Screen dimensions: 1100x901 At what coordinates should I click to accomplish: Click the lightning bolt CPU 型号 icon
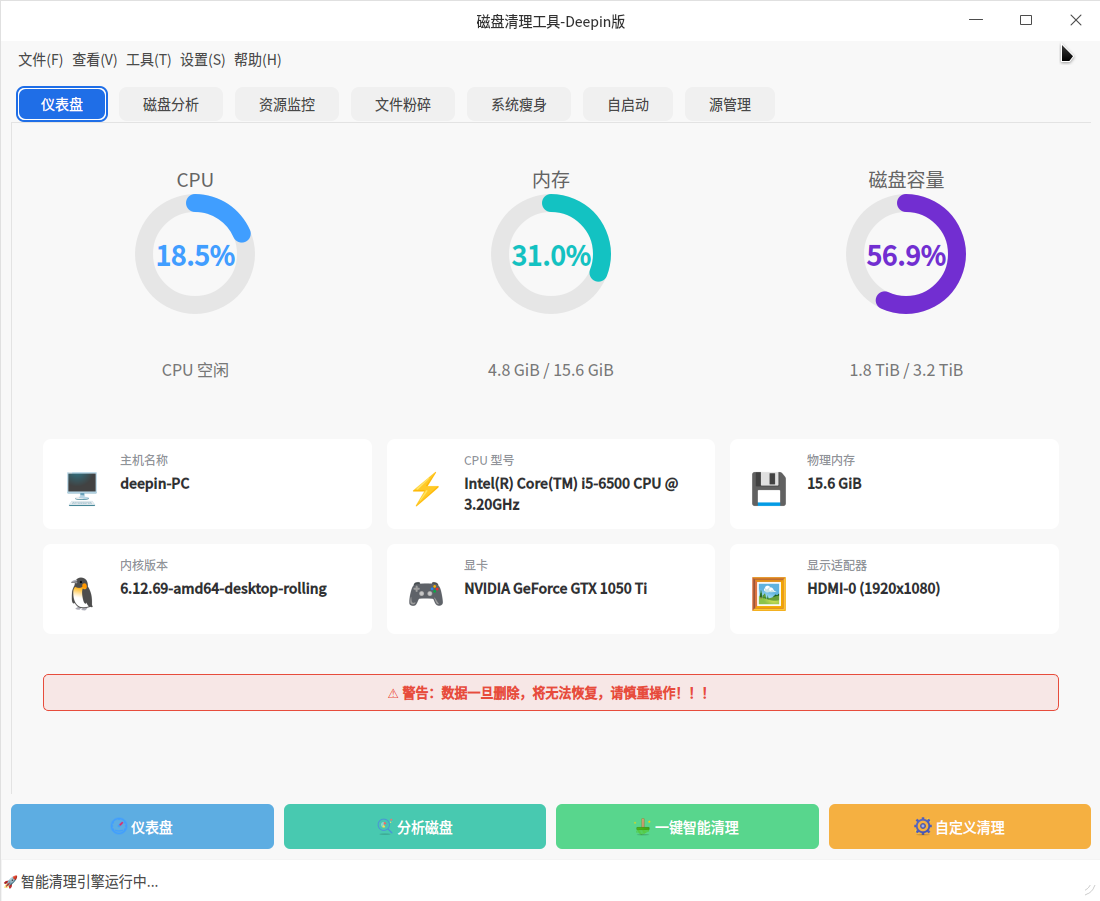(426, 489)
